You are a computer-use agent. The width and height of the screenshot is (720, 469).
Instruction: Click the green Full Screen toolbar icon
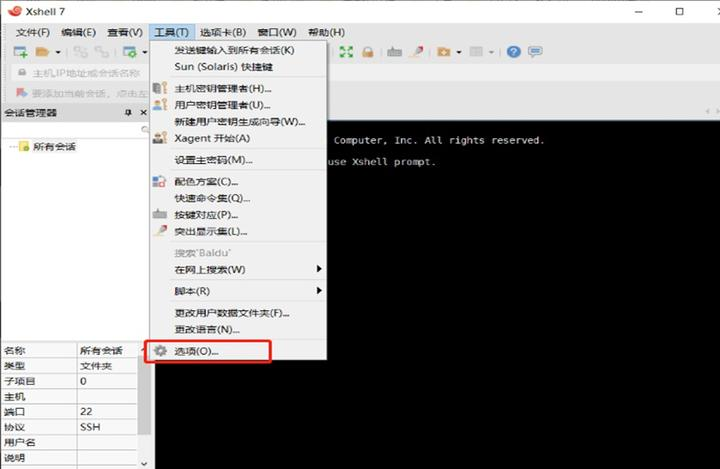point(346,52)
